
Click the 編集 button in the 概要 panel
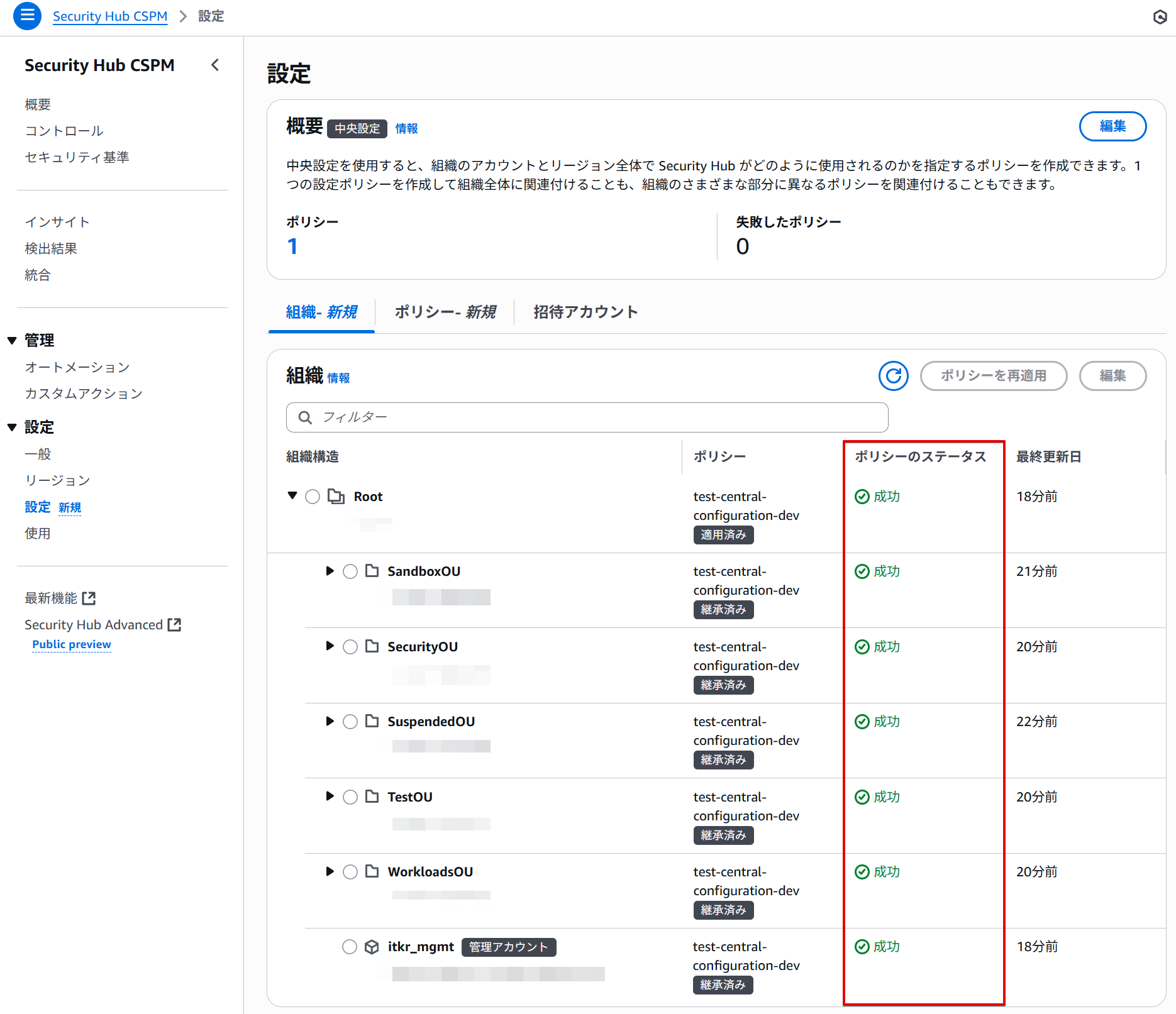tap(1112, 126)
